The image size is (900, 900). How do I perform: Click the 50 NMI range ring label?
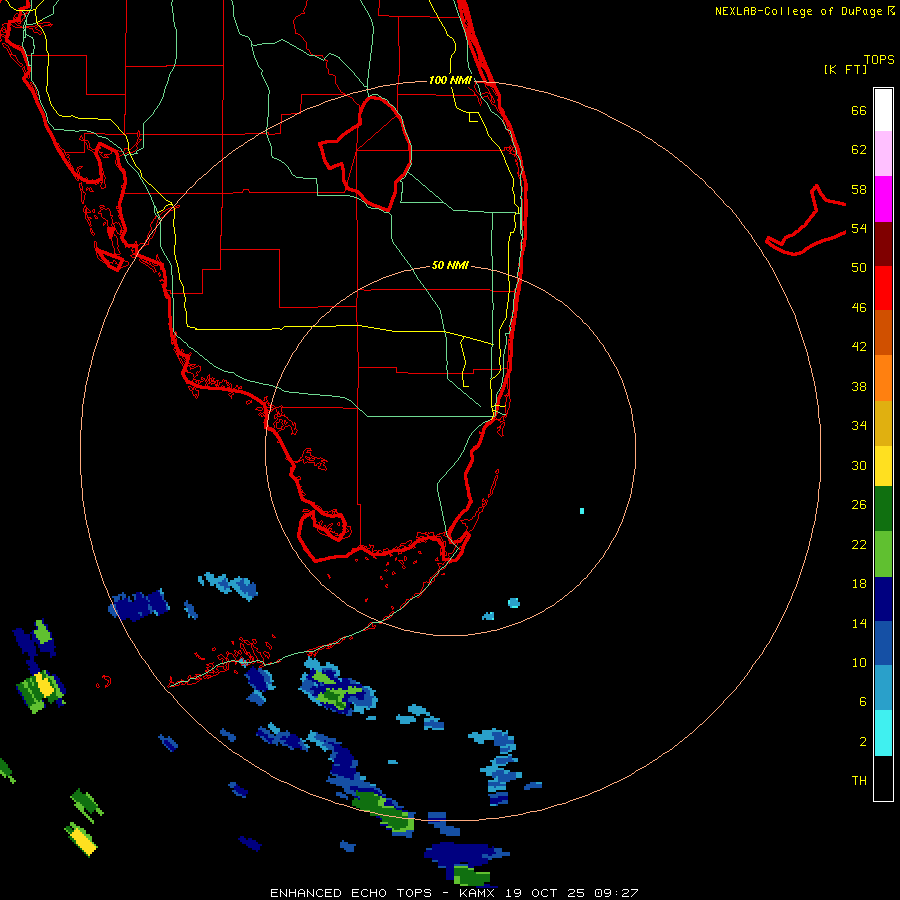click(450, 265)
